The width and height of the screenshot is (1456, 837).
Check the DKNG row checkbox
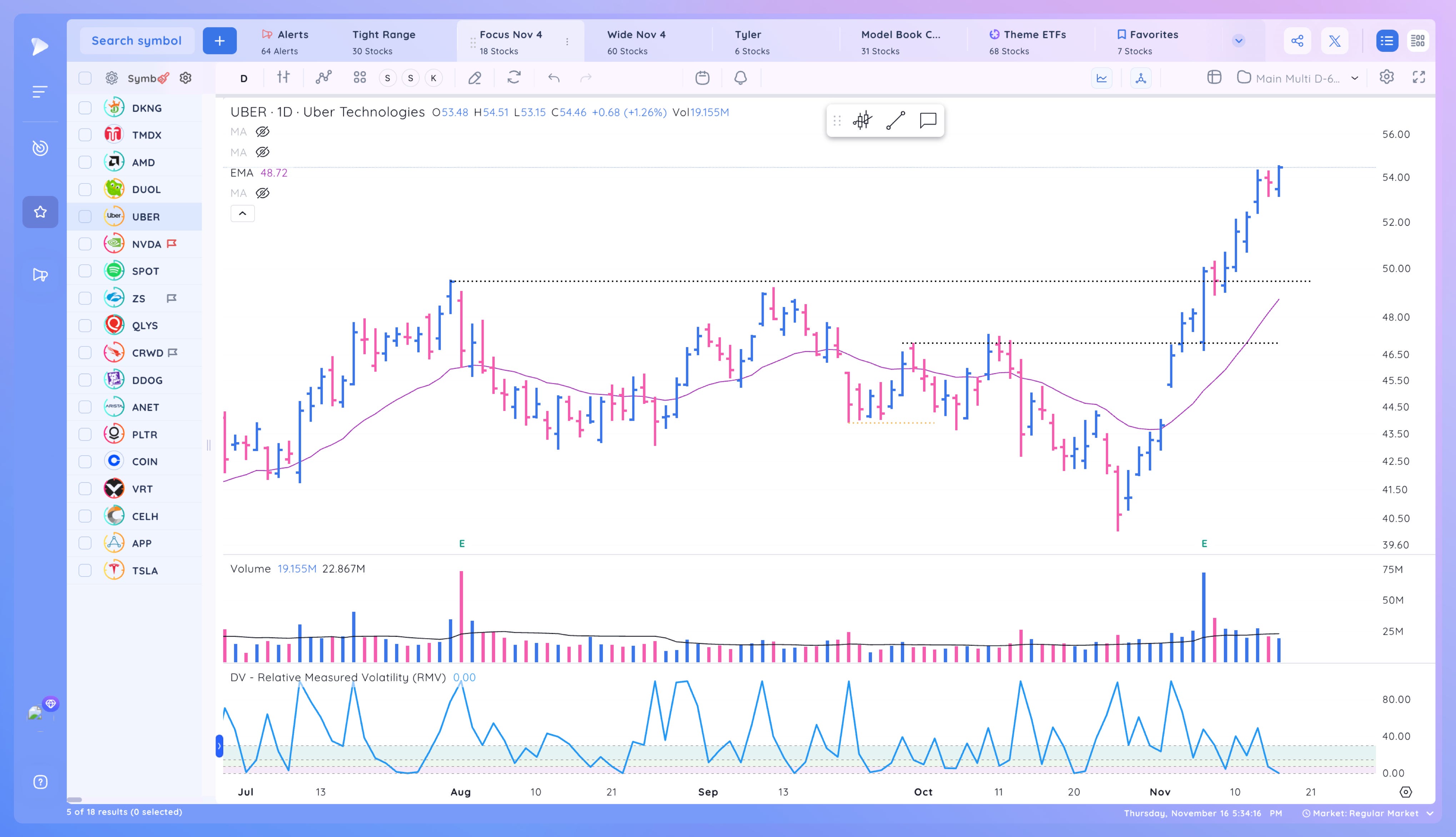pyautogui.click(x=85, y=108)
